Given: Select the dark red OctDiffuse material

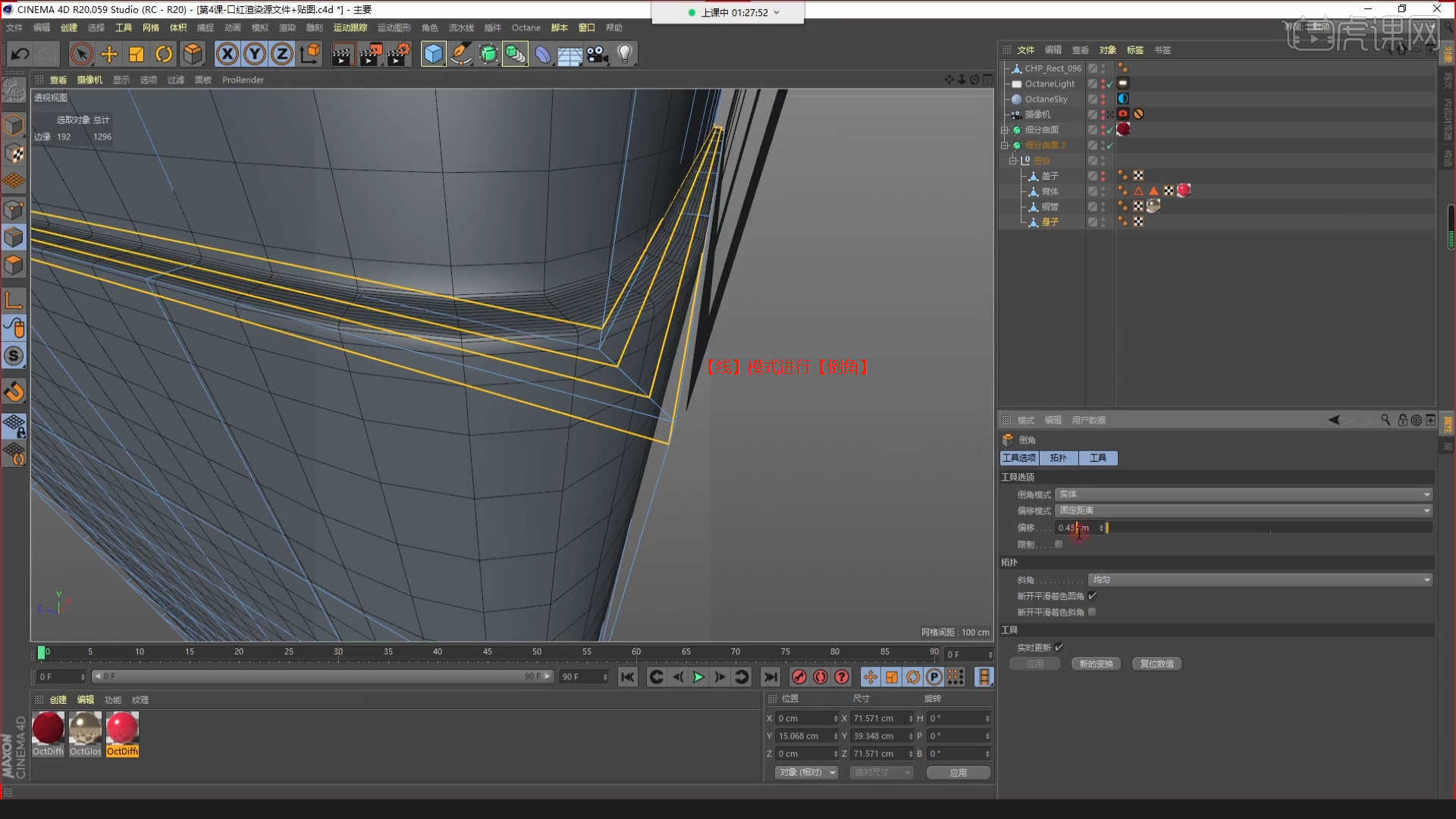Looking at the screenshot, I should pyautogui.click(x=48, y=728).
